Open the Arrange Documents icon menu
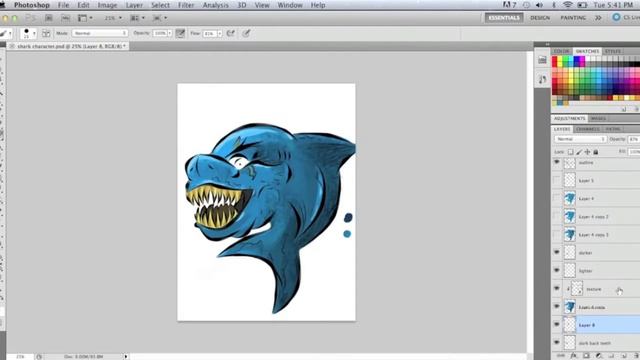This screenshot has height=360, width=640. click(137, 18)
